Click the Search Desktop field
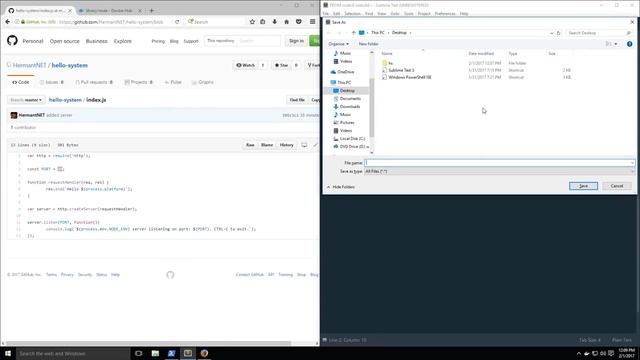Screen dimensions: 640x360 coord(599,33)
